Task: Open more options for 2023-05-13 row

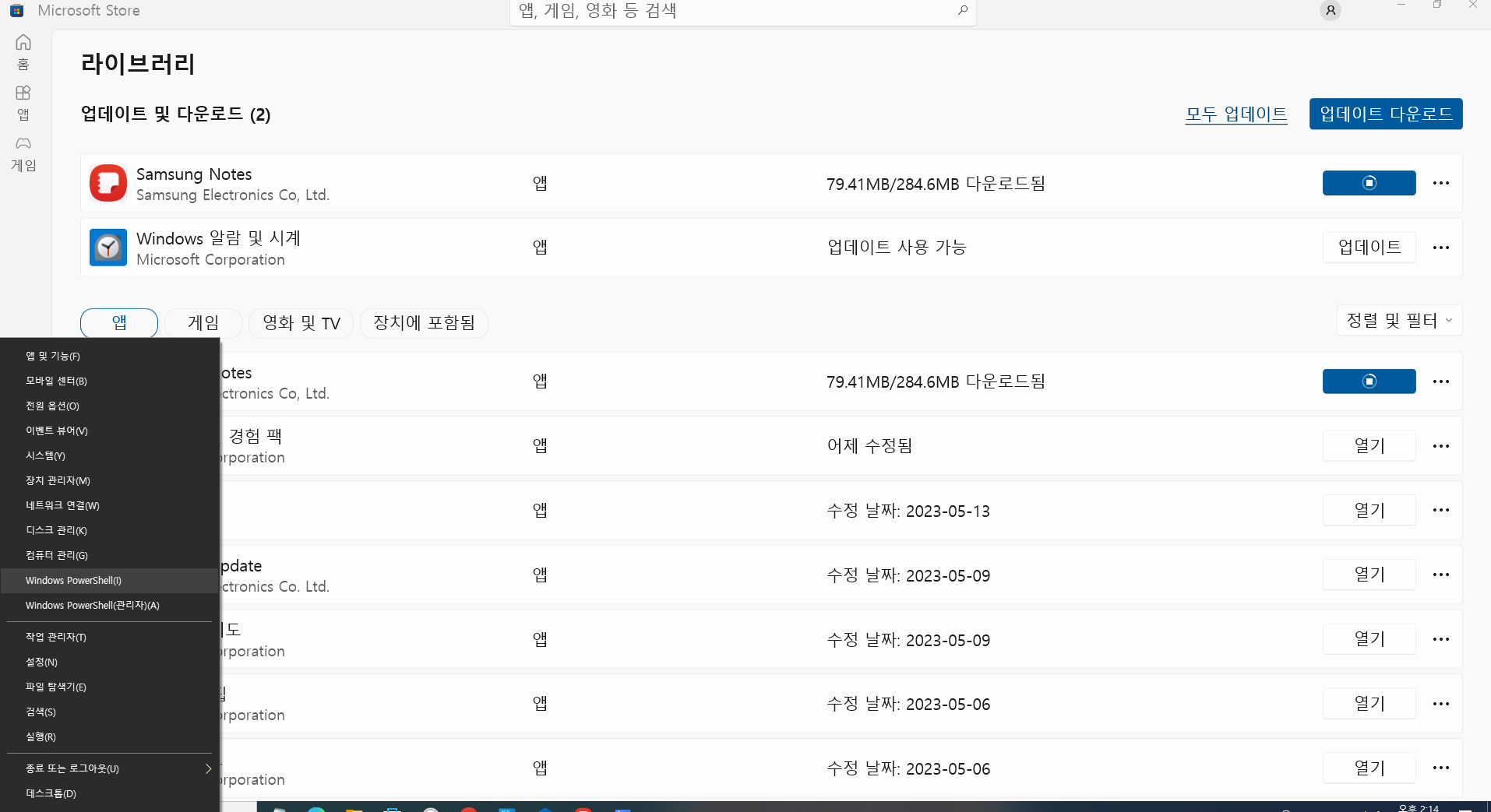Action: point(1441,510)
